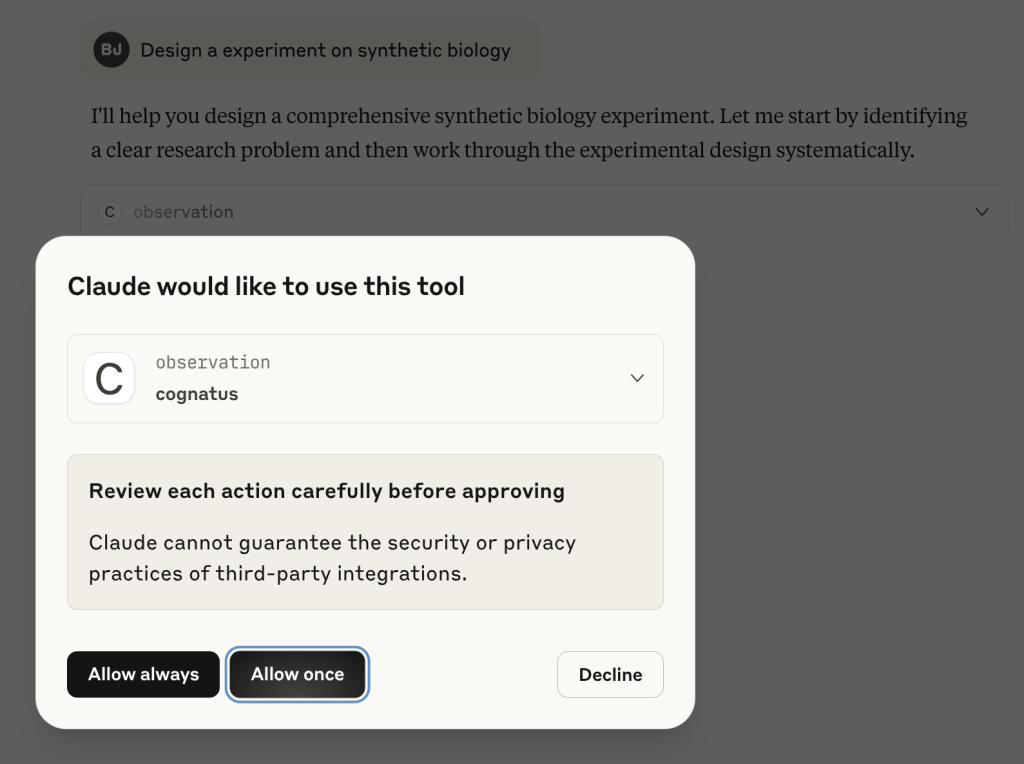
Task: Click the beige security notice box
Action: 365,532
